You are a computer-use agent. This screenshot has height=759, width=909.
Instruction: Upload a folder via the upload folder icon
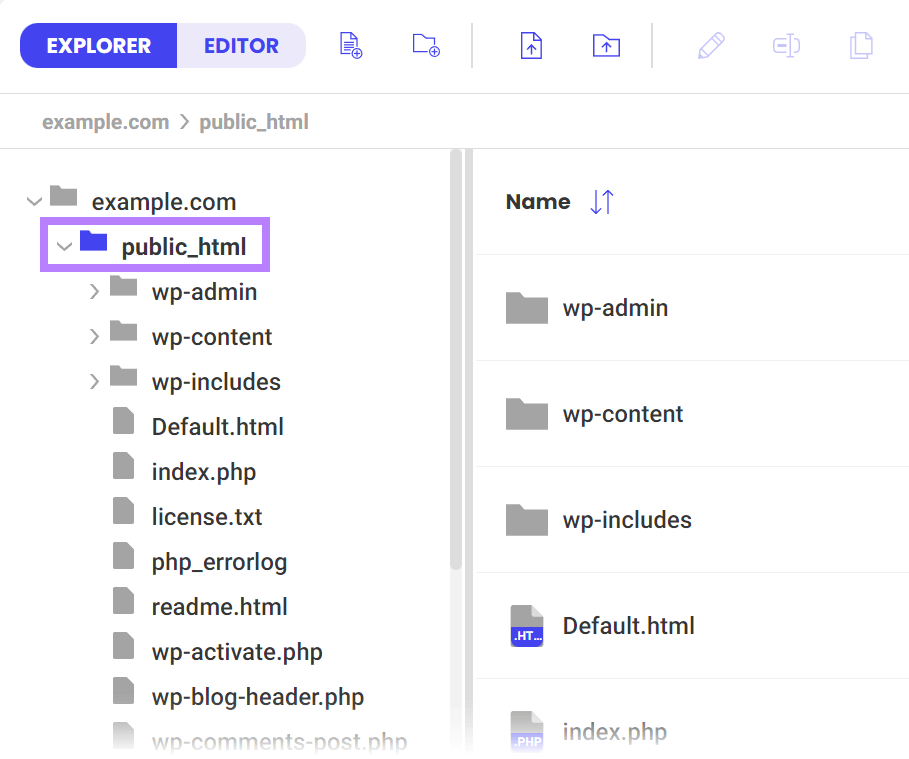click(606, 45)
